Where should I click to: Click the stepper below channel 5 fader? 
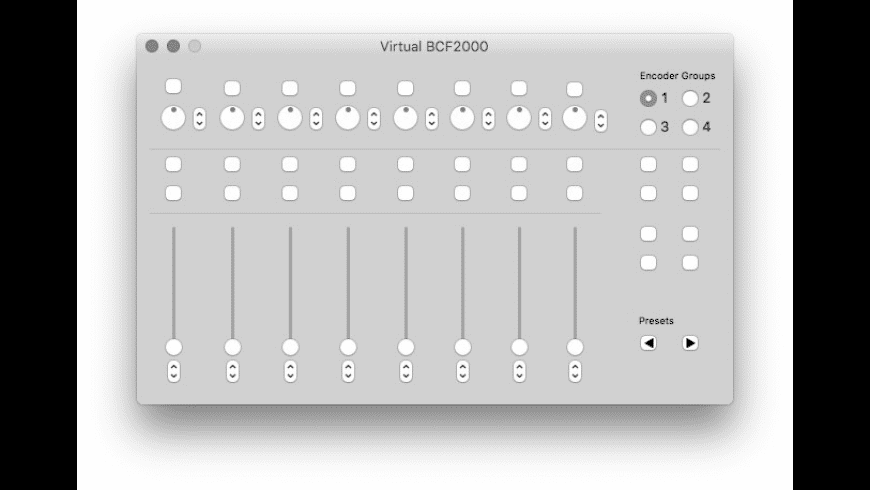[406, 371]
